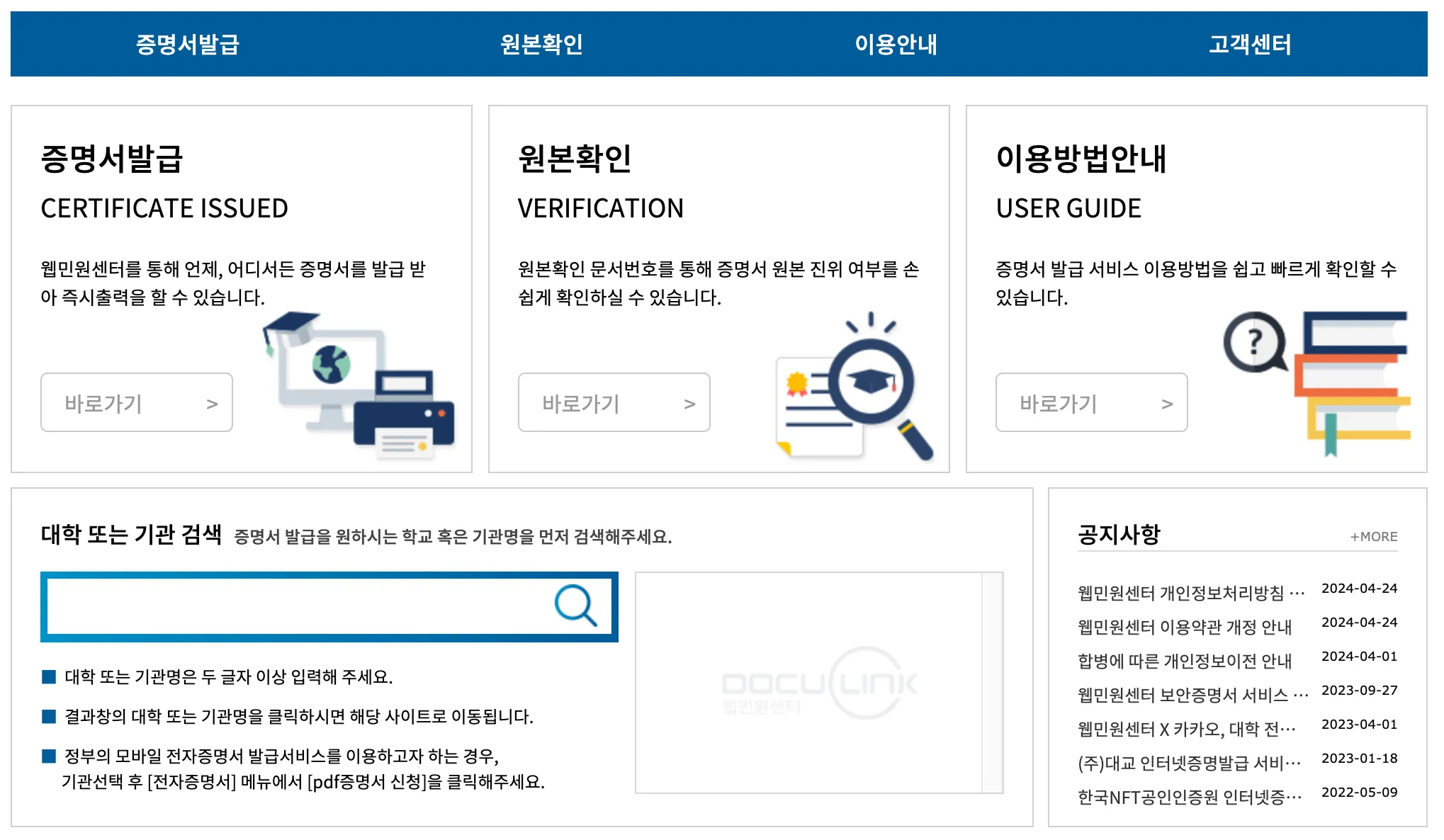Click the arrow inside 증명서발급 바로가기 button
The height and width of the screenshot is (840, 1444).
pos(211,402)
